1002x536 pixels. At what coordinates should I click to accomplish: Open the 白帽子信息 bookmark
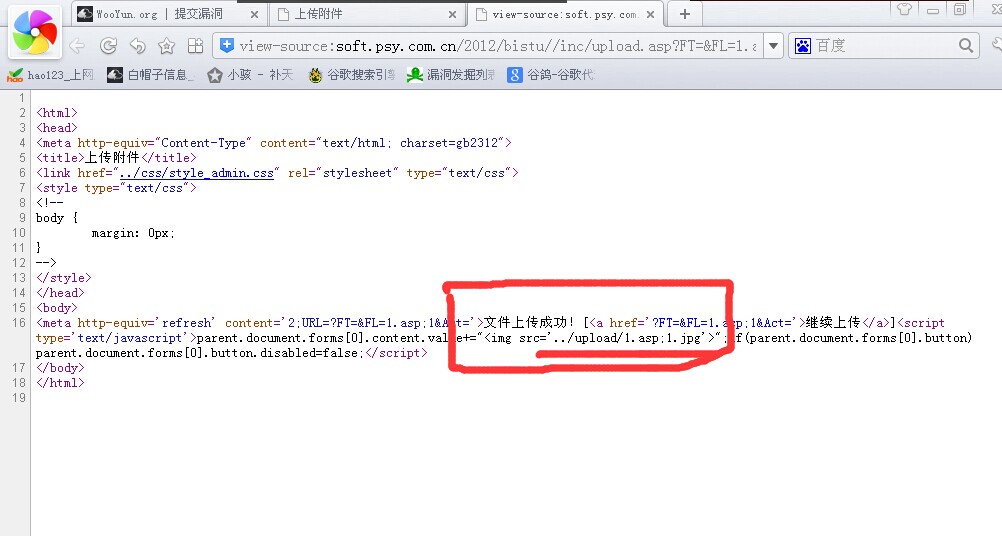tap(151, 75)
